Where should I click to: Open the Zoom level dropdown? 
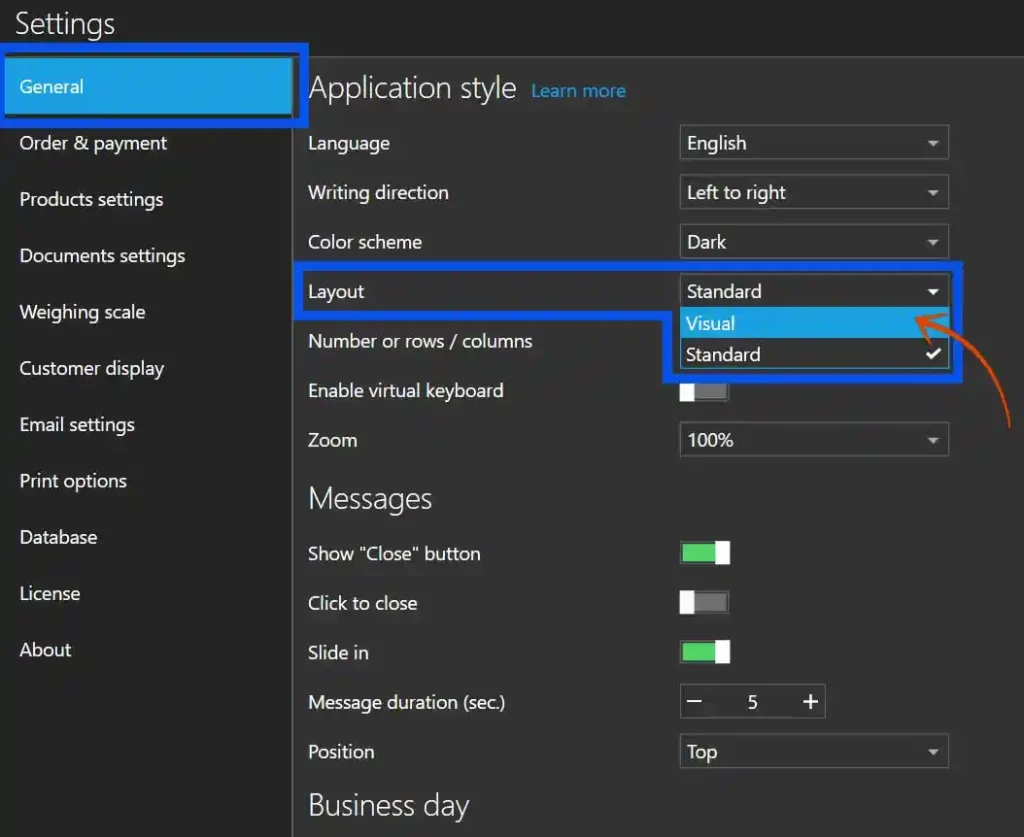(813, 440)
